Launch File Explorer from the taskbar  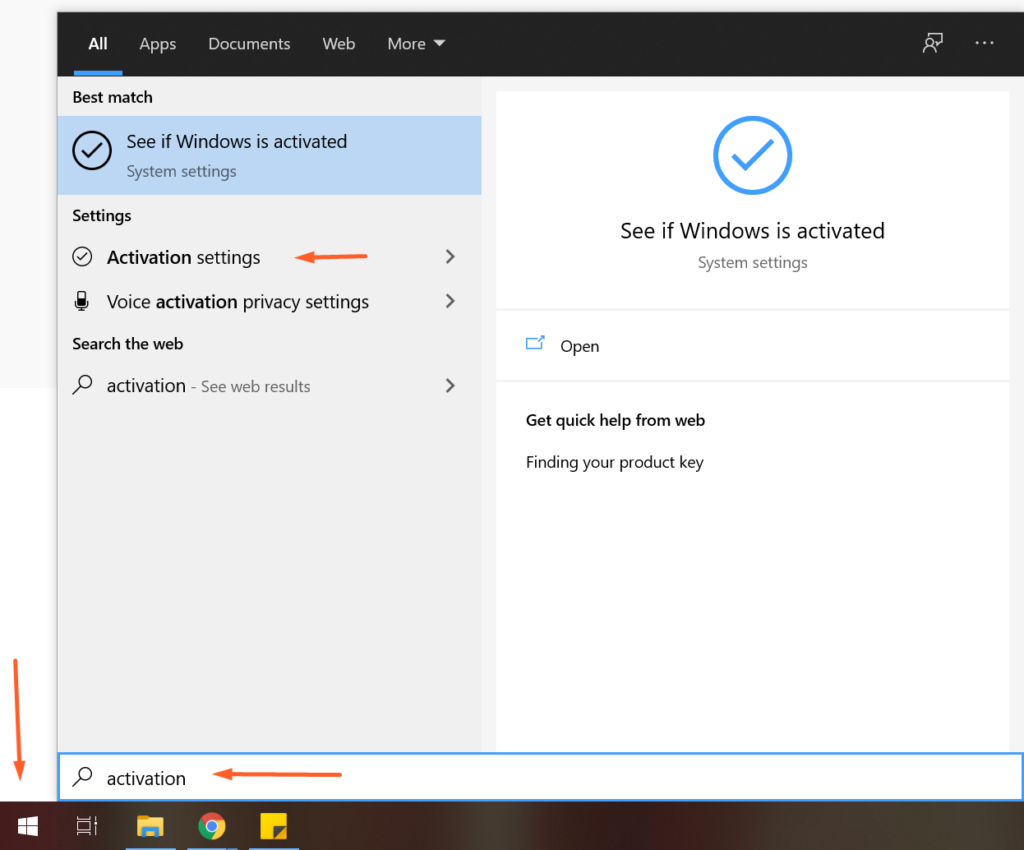click(150, 826)
